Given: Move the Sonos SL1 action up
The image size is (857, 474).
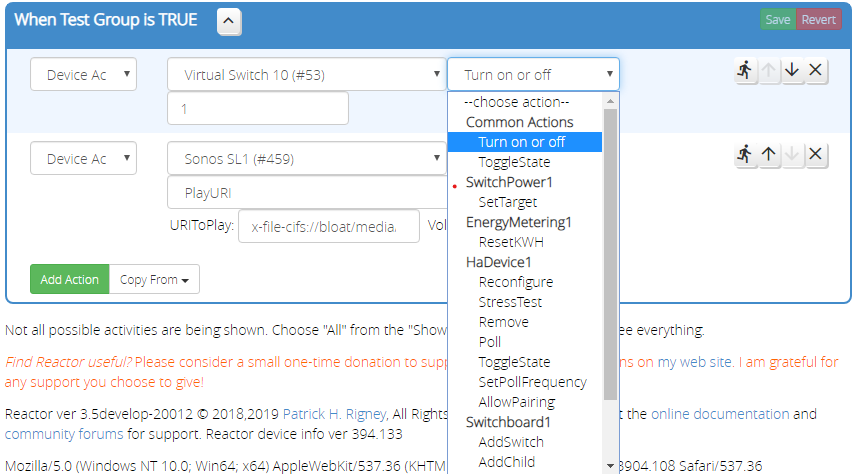Looking at the screenshot, I should point(769,154).
